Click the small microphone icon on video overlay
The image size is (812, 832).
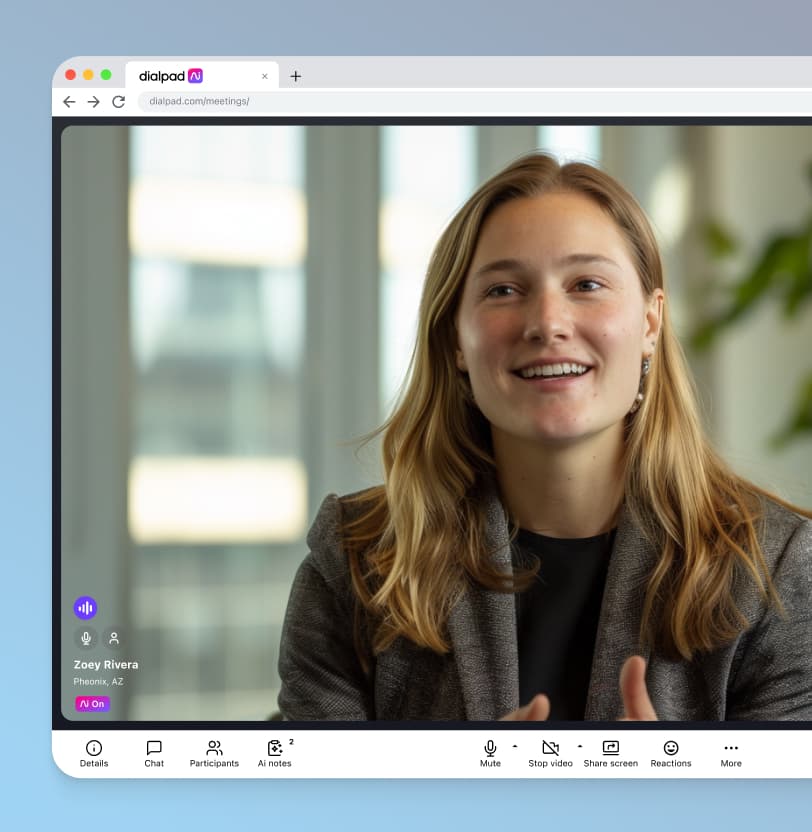[86, 638]
